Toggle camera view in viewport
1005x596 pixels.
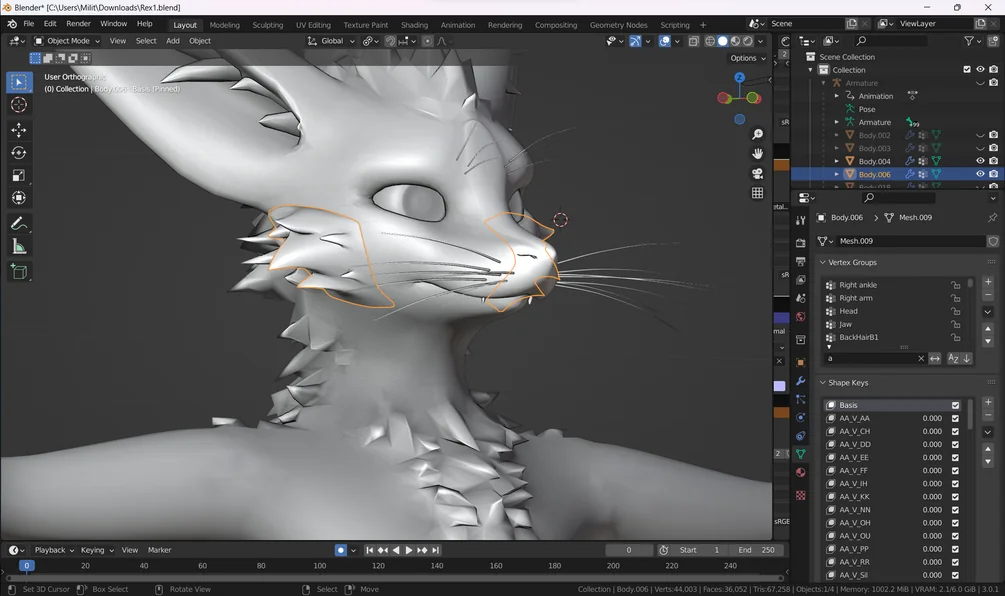click(757, 174)
